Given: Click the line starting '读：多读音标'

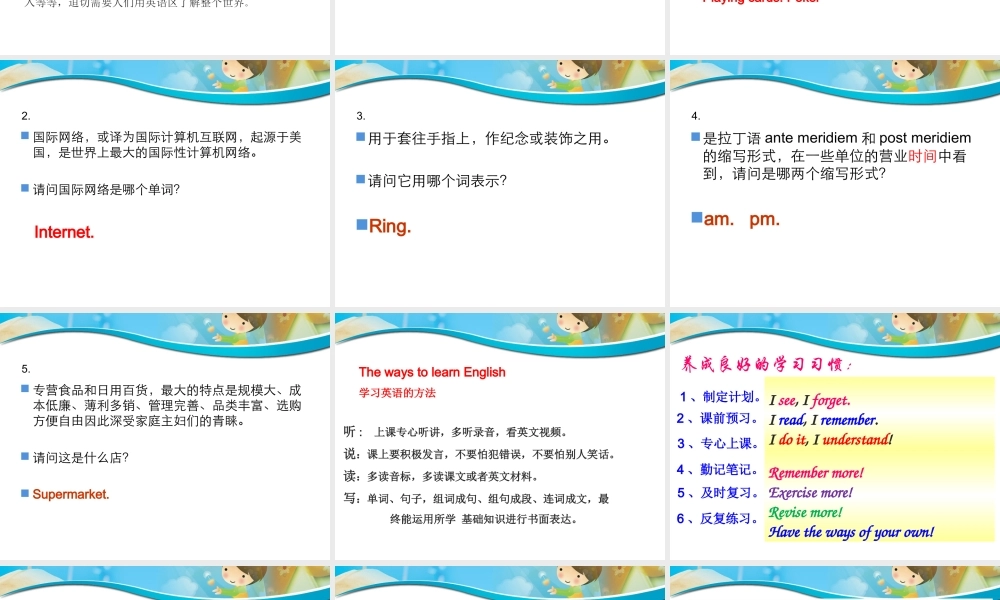Looking at the screenshot, I should point(442,476).
